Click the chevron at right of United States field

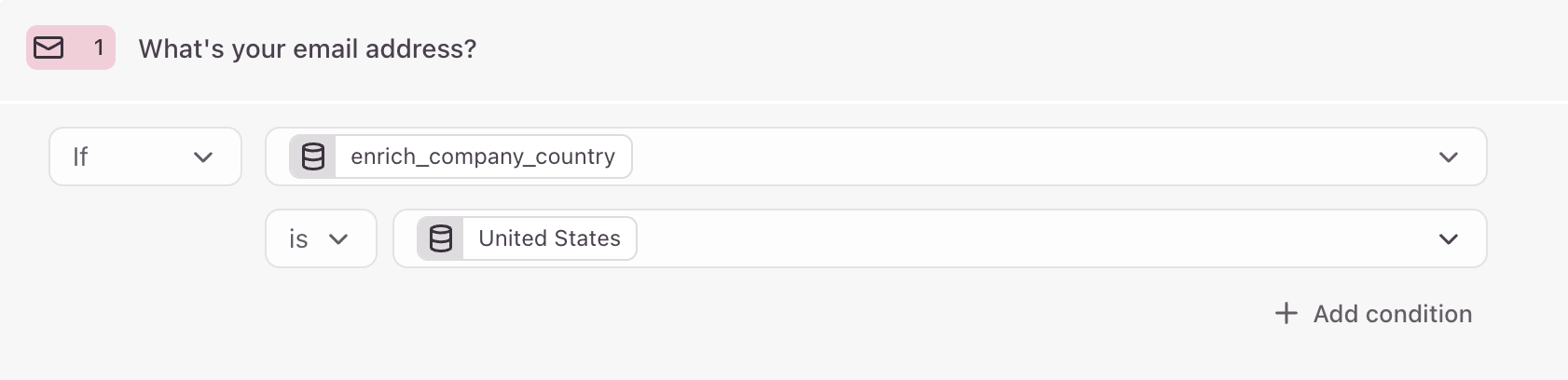click(1448, 239)
